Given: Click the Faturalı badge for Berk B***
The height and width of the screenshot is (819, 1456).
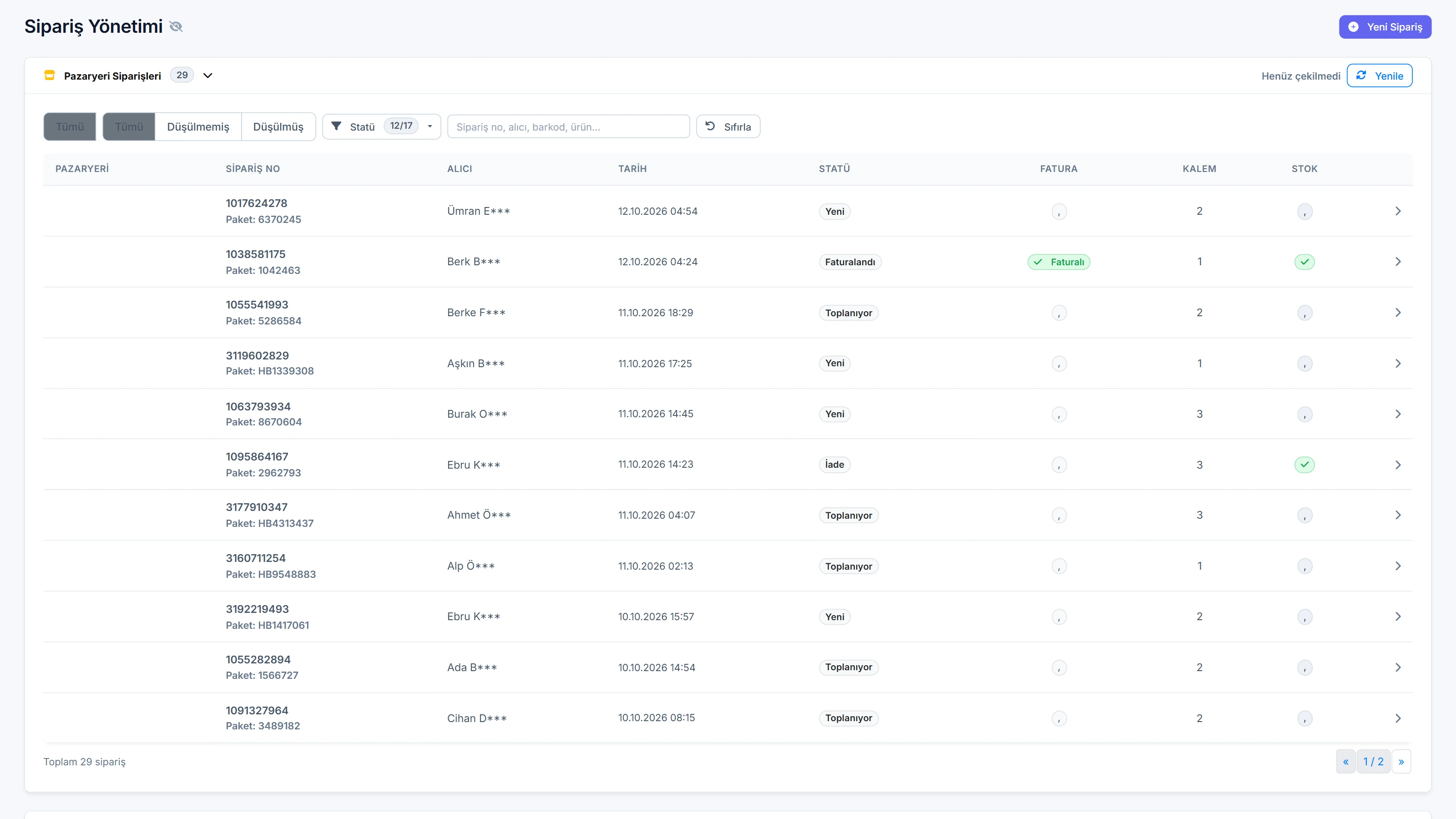Looking at the screenshot, I should pos(1059,262).
